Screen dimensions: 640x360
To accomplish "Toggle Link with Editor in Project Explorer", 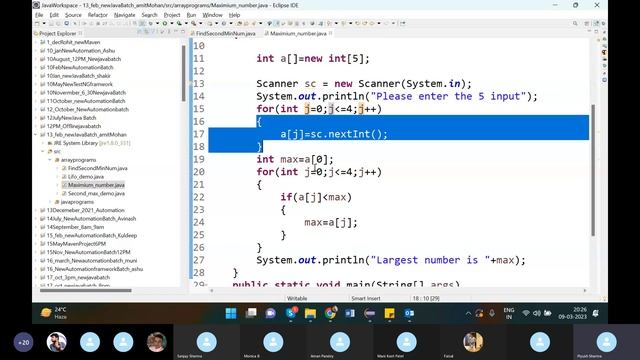I will point(147,32).
